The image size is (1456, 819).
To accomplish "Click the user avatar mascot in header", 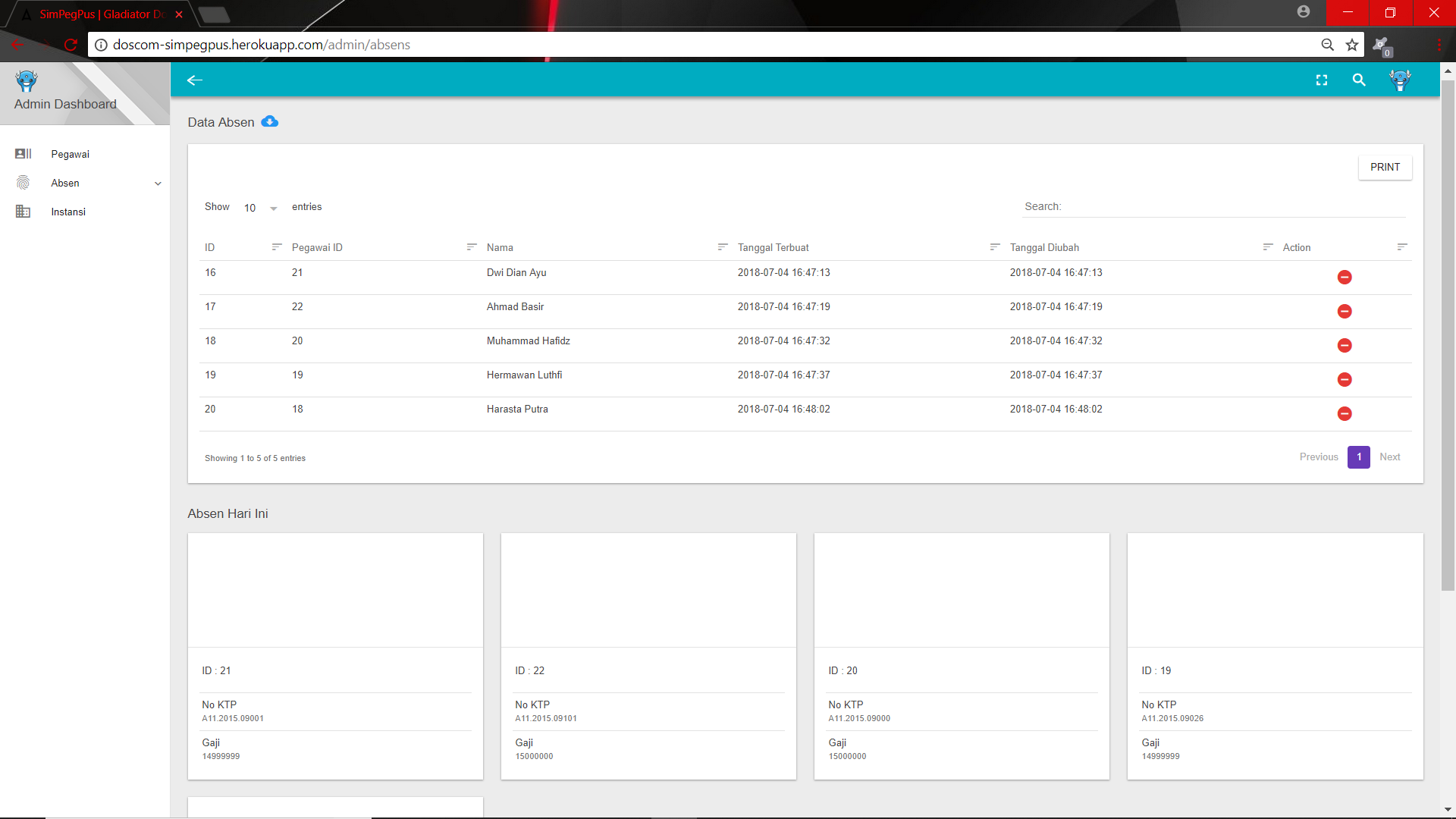I will tap(1400, 80).
